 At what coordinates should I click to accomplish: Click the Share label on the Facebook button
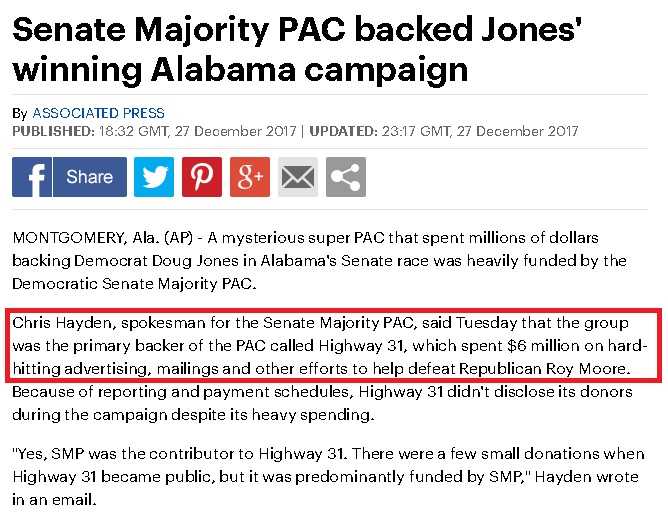89,177
